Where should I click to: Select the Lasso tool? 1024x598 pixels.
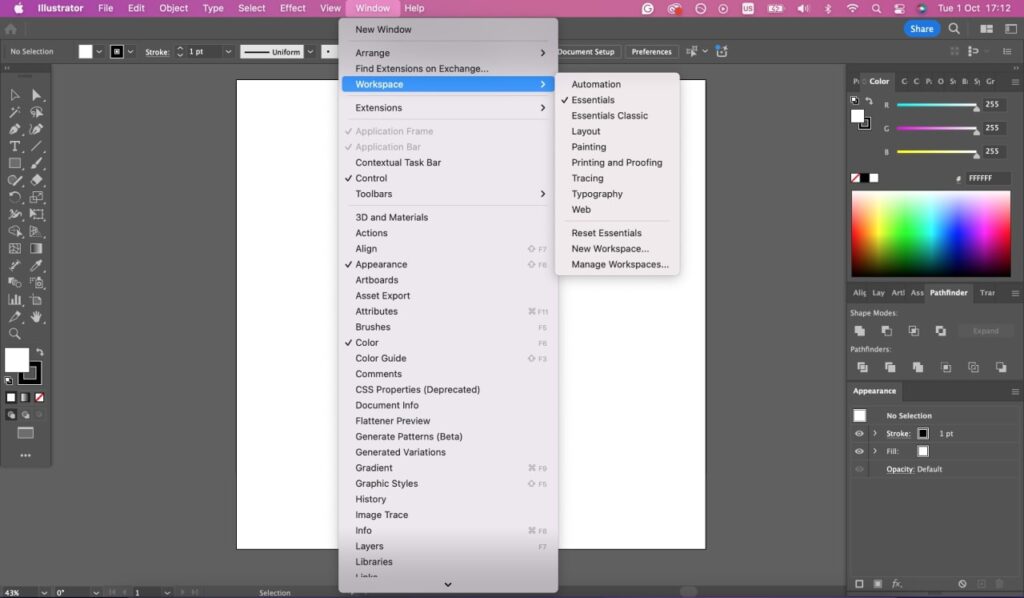[37, 112]
